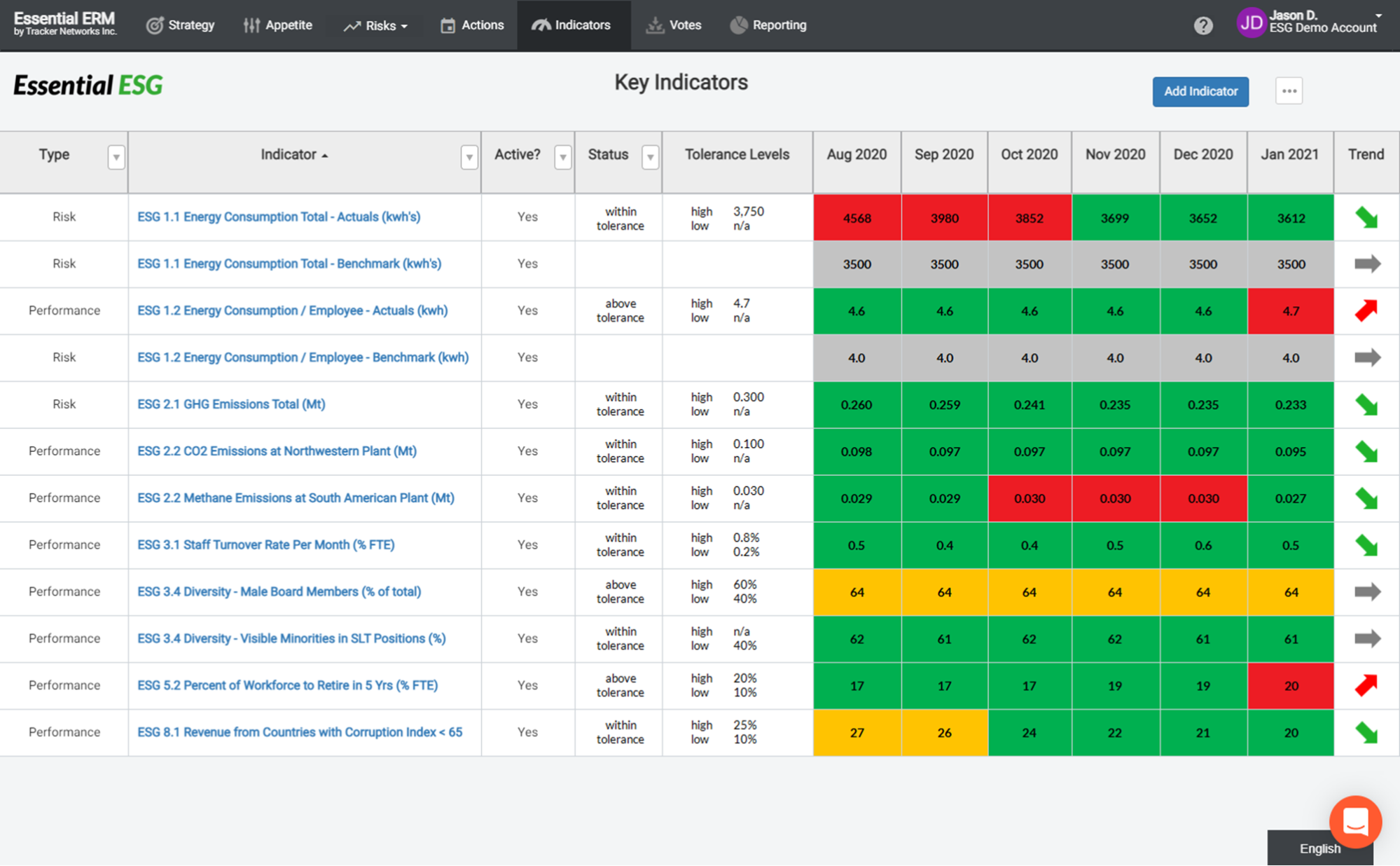Select the Indicators gauge icon
1400x866 pixels.
point(541,25)
